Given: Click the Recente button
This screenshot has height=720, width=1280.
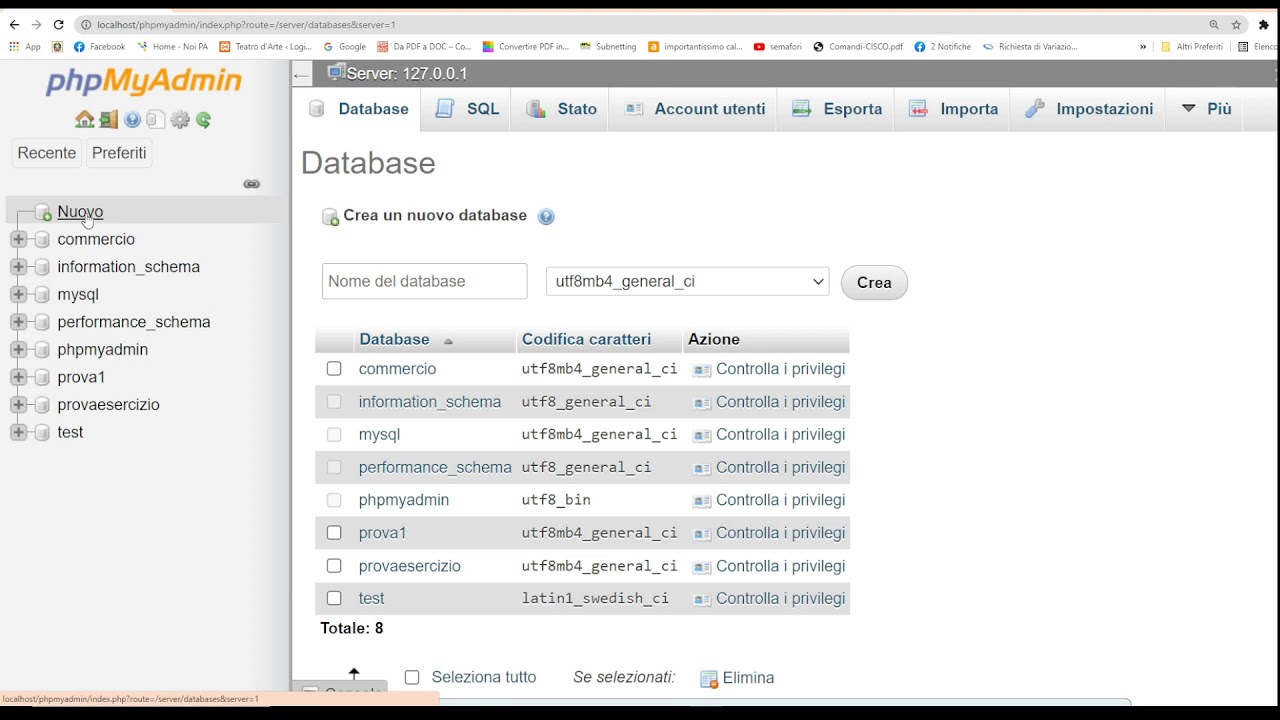Looking at the screenshot, I should click(47, 153).
